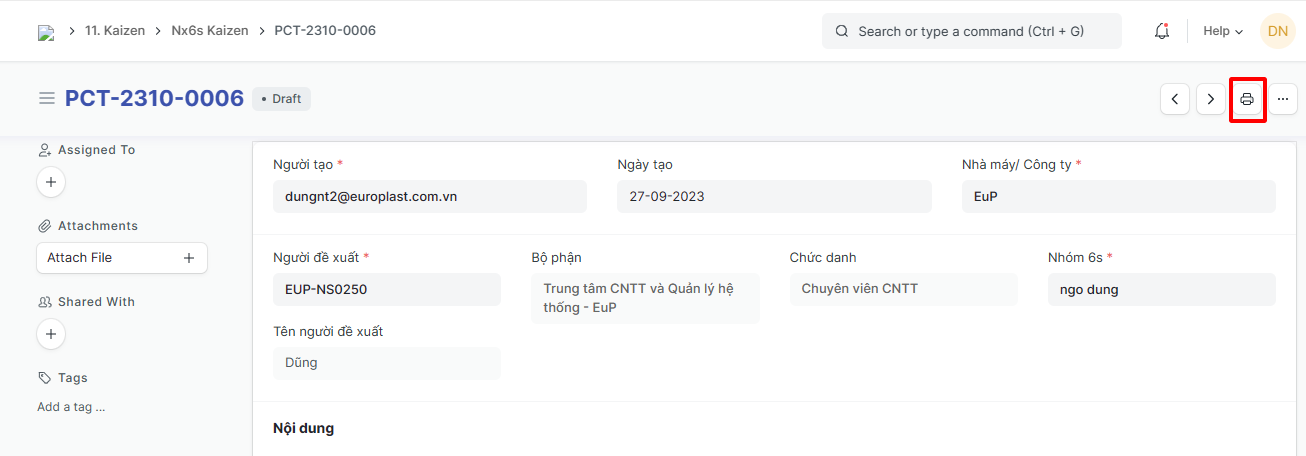
Task: Navigate to 11. Kaizen breadcrumb
Action: coord(115,31)
